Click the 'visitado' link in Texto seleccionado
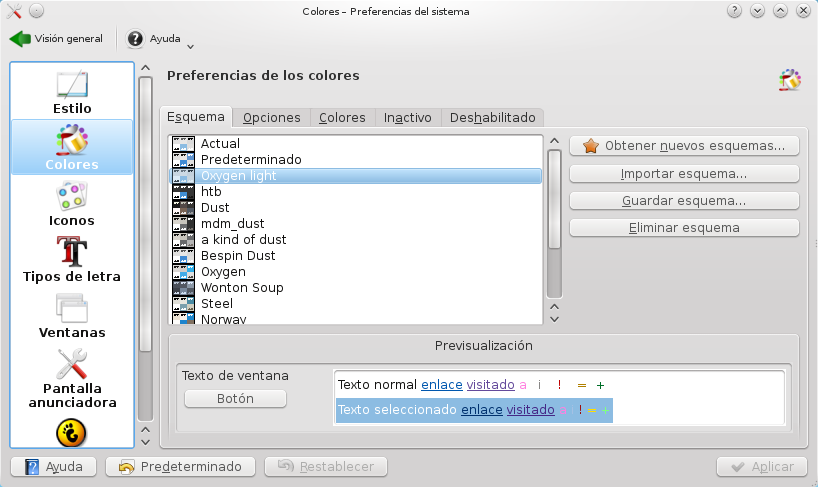Viewport: 818px width, 487px height. 530,410
